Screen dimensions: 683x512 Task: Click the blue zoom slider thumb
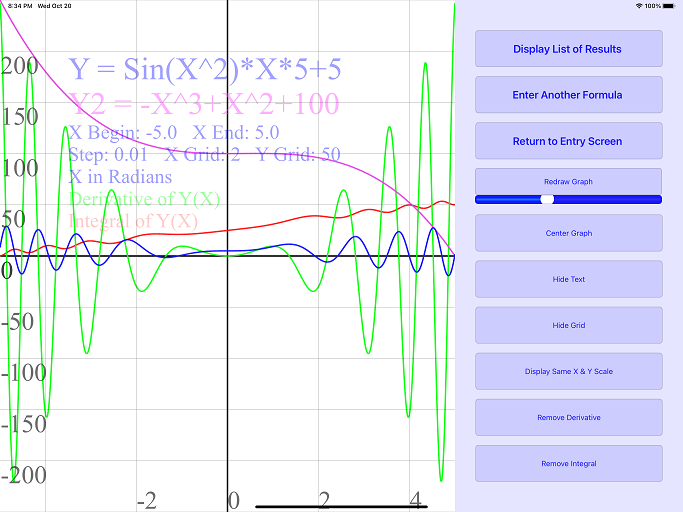click(x=547, y=199)
